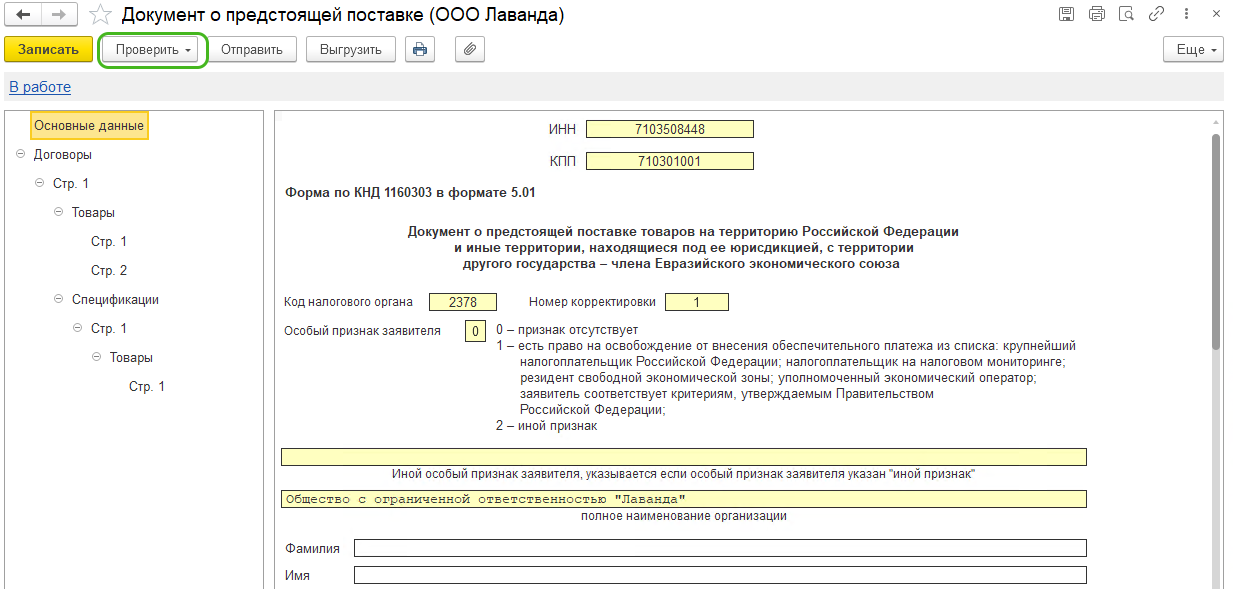
Task: Collapse the Товары node under Договоры
Action: tap(59, 213)
